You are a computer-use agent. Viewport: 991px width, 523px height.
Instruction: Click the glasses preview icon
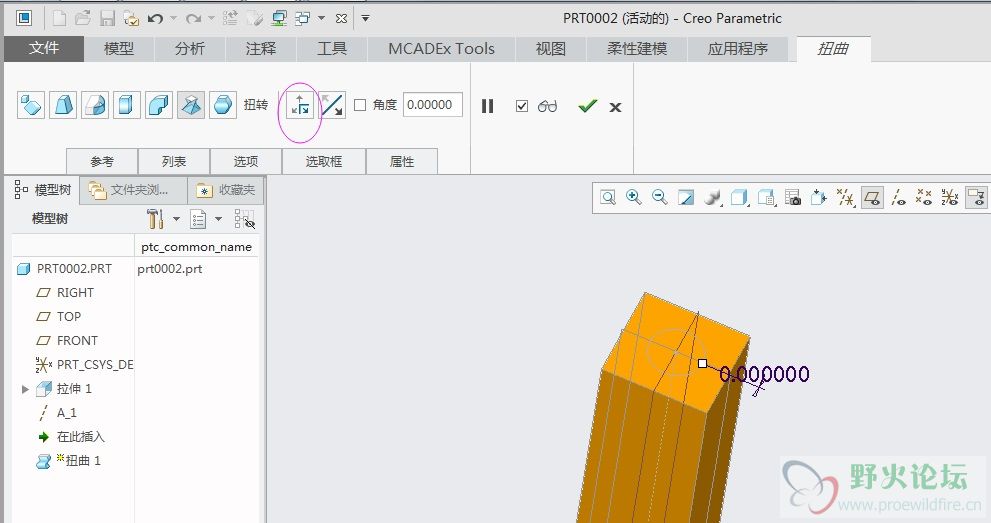click(x=547, y=106)
